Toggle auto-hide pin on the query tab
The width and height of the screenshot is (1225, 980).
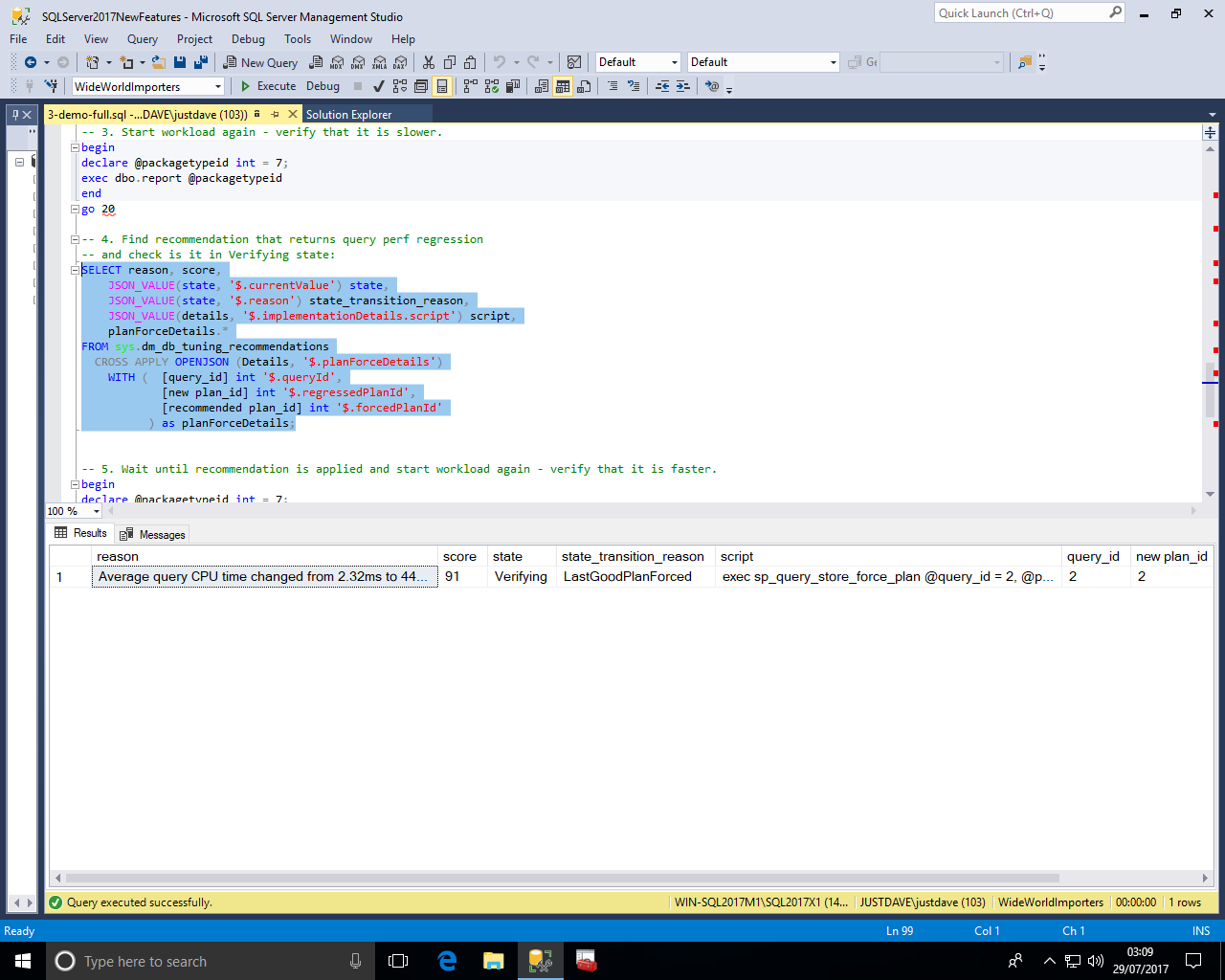pos(275,114)
